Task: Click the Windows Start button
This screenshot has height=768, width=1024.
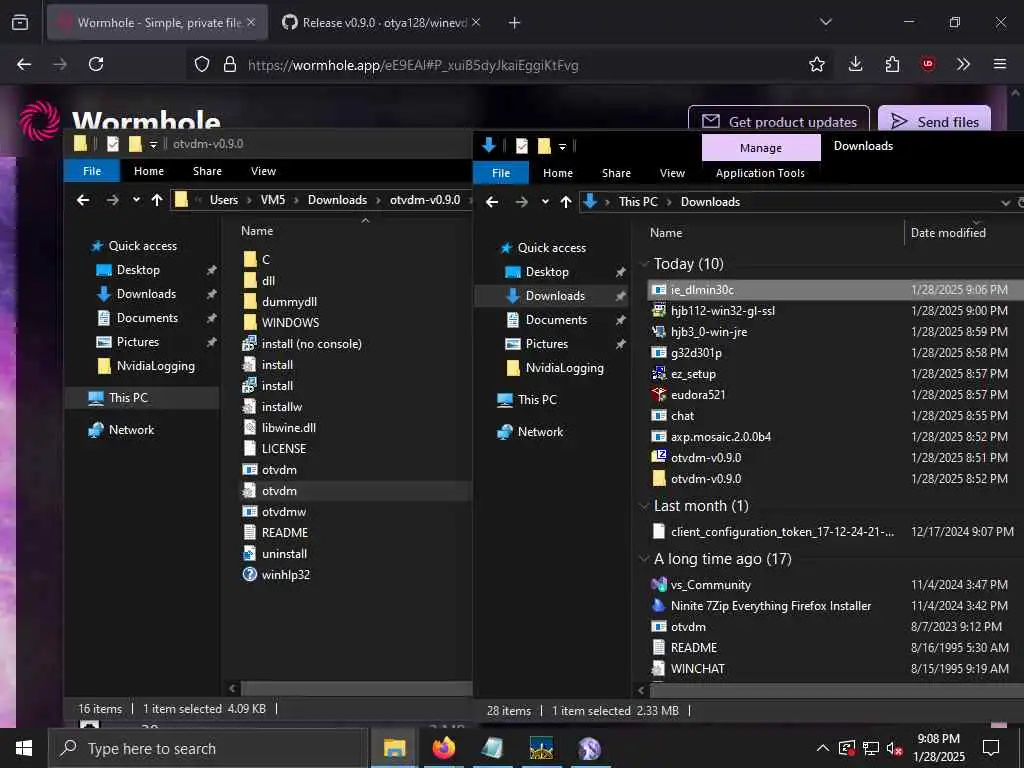Action: [24, 748]
